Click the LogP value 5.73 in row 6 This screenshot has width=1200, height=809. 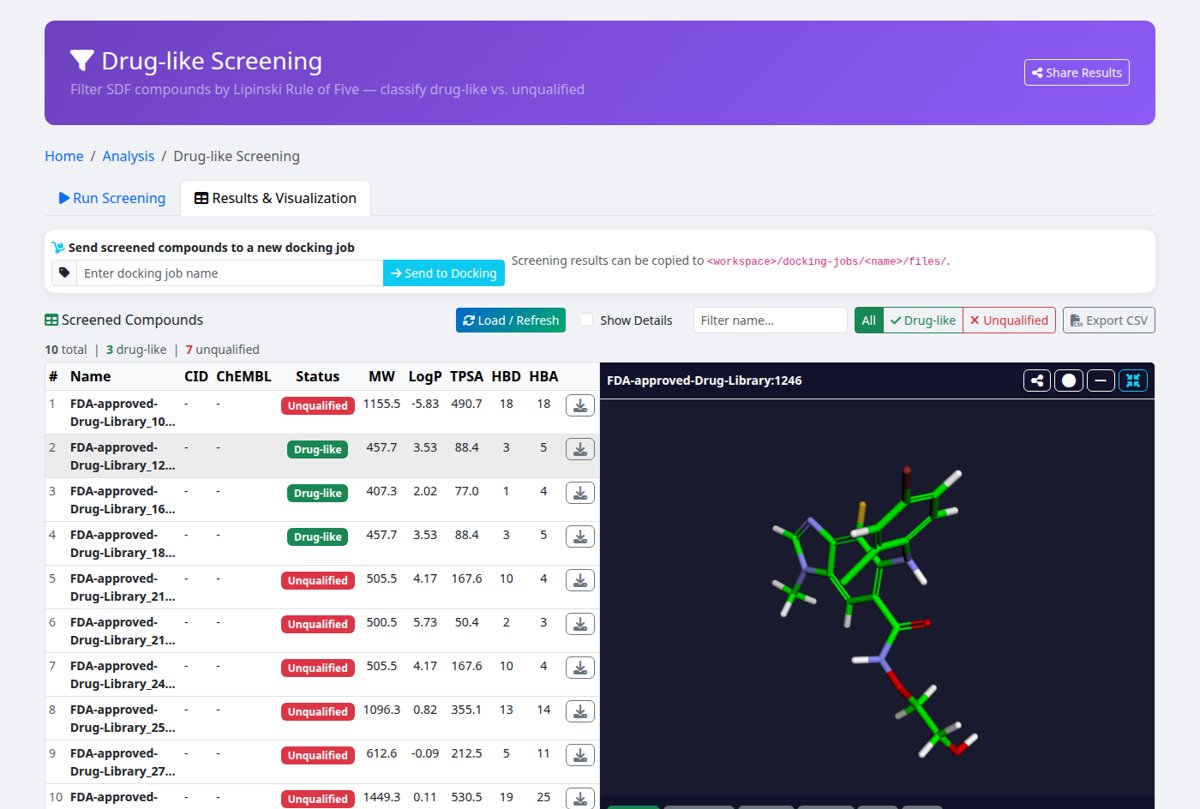tap(425, 622)
